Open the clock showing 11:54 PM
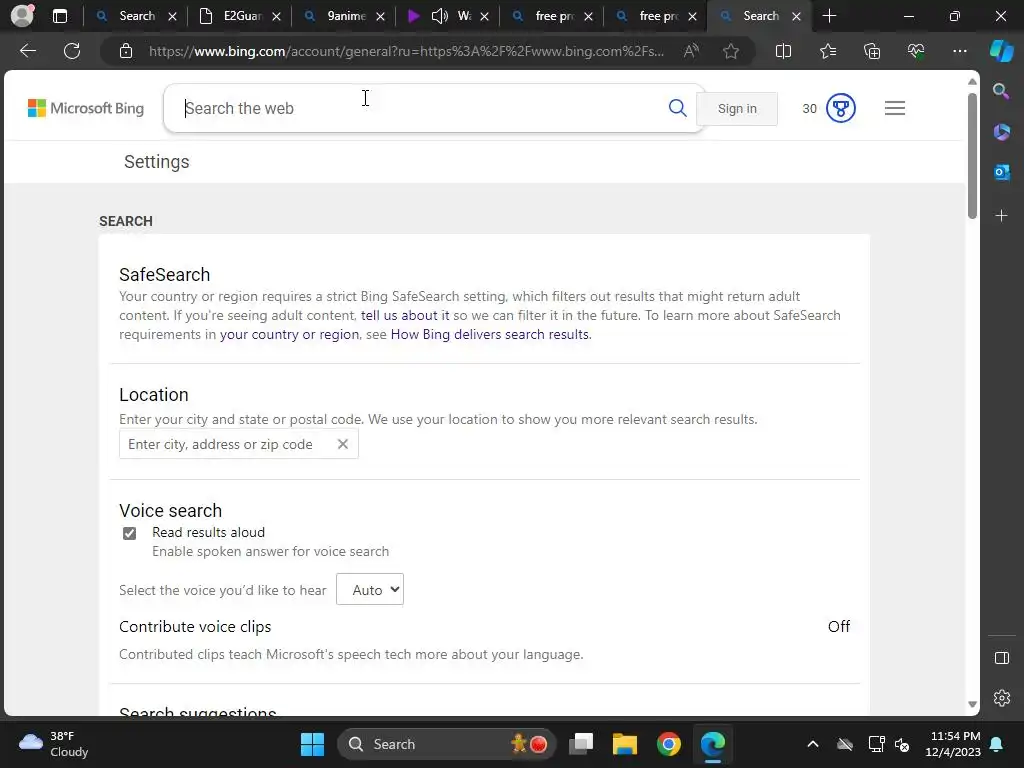The width and height of the screenshot is (1024, 768). 952,744
